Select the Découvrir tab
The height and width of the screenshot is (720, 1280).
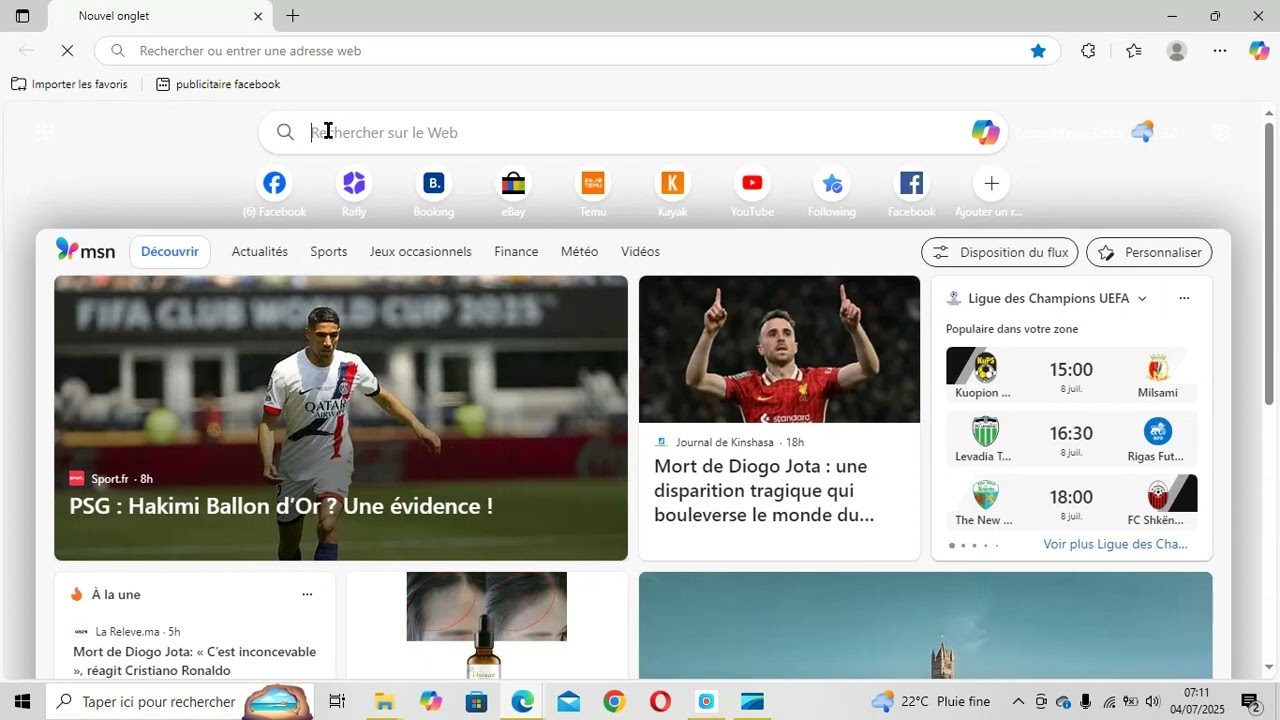point(170,252)
